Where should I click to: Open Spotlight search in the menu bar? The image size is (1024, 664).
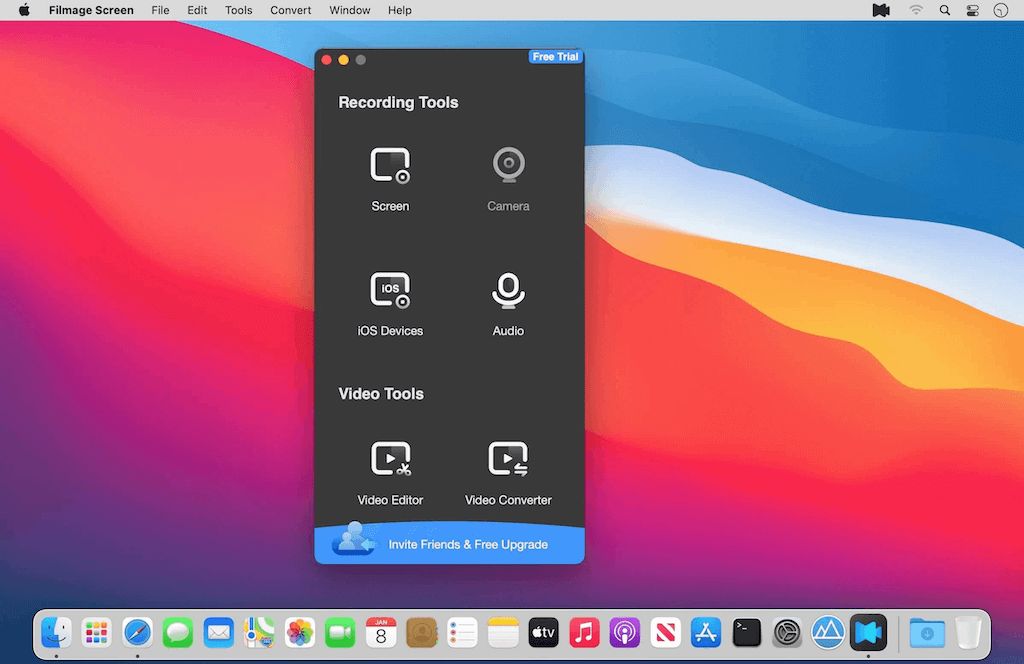945,10
